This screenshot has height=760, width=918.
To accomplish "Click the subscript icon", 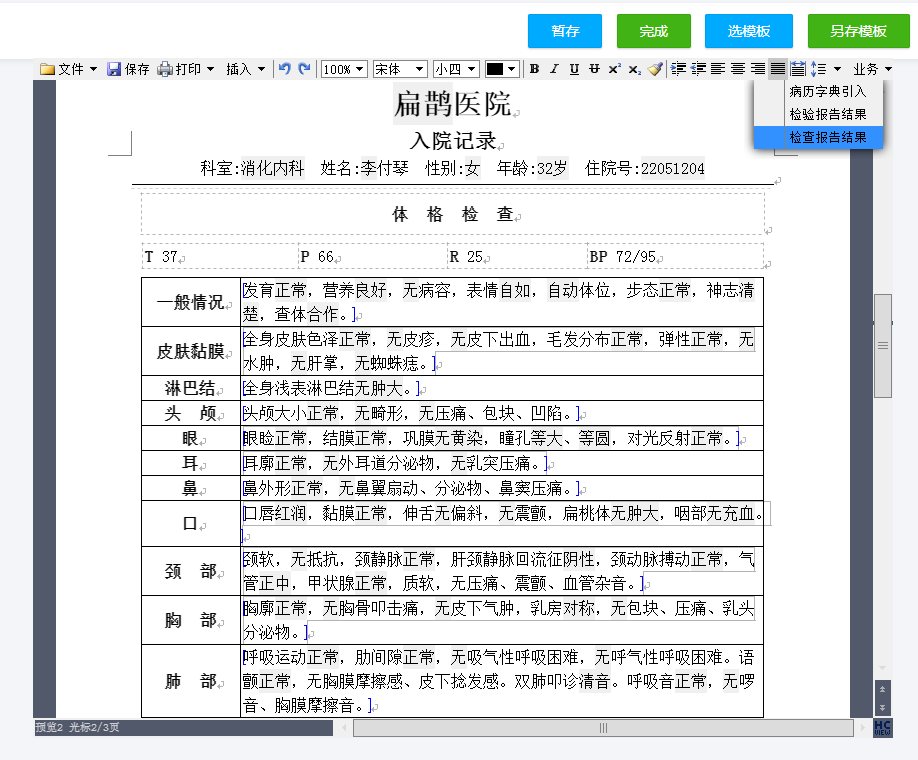I will [634, 69].
